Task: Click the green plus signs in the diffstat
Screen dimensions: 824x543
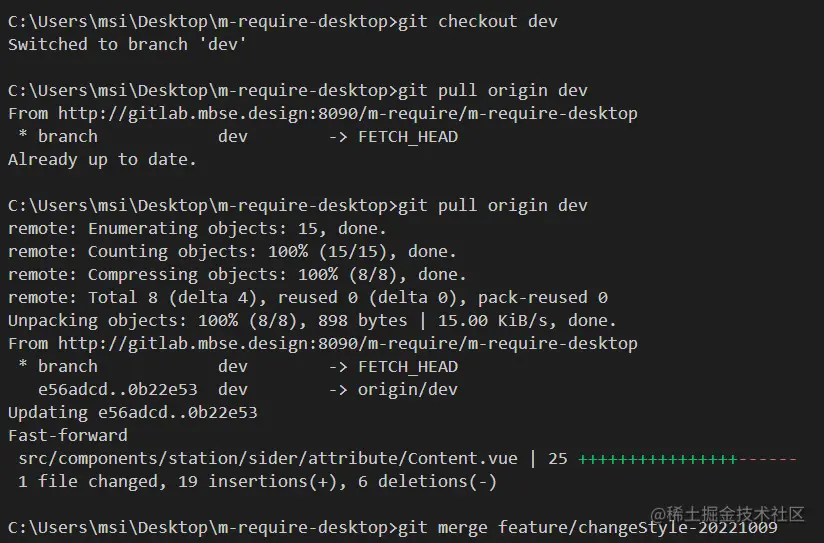Action: click(x=657, y=458)
